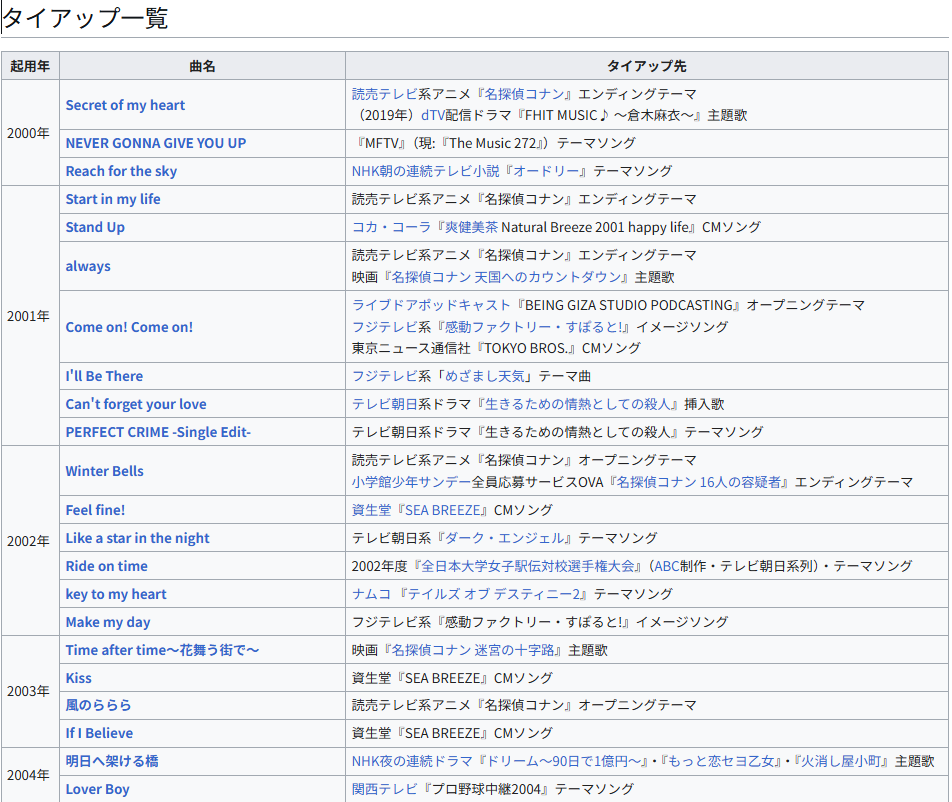The image size is (952, 802).
Task: Follow the 全日本大学女子駅伝対校選手権大会 link
Action: tap(527, 566)
